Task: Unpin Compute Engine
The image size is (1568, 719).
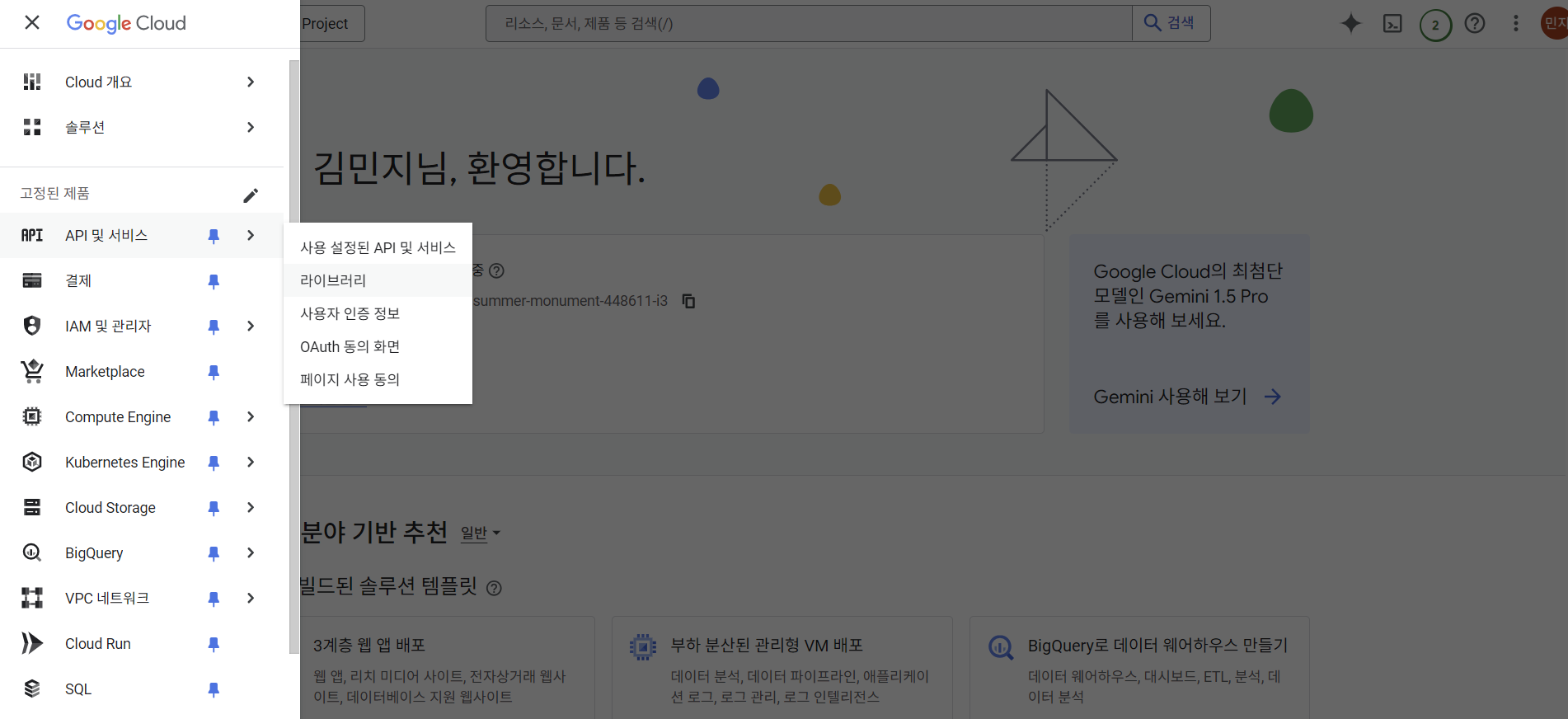Action: click(214, 417)
